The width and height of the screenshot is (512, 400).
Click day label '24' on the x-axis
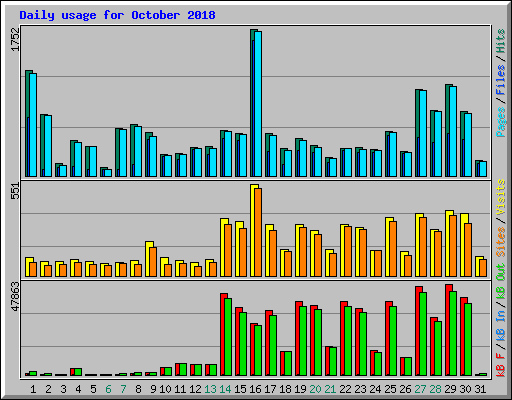point(375,389)
